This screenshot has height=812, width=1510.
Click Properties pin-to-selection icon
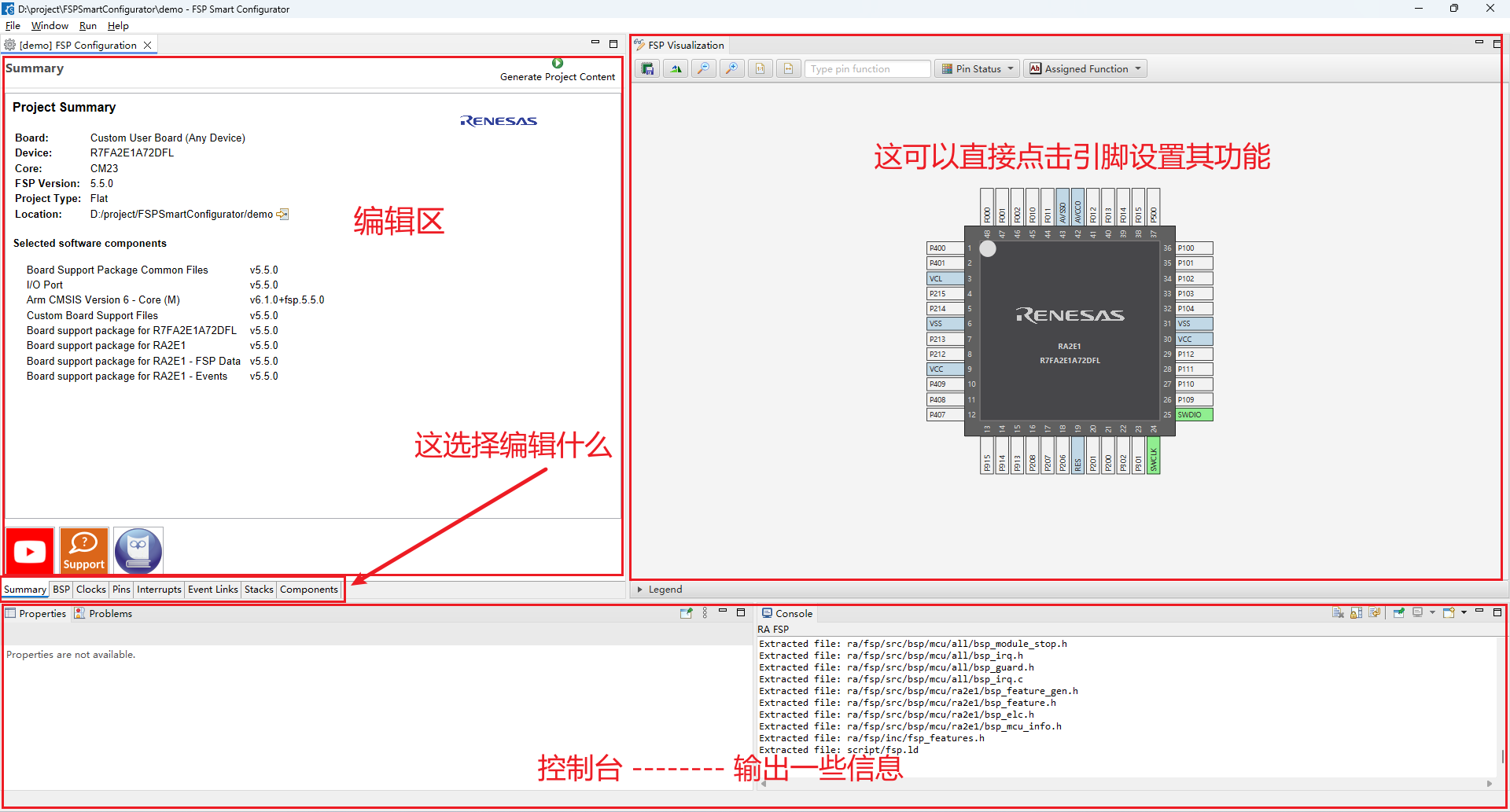(686, 613)
